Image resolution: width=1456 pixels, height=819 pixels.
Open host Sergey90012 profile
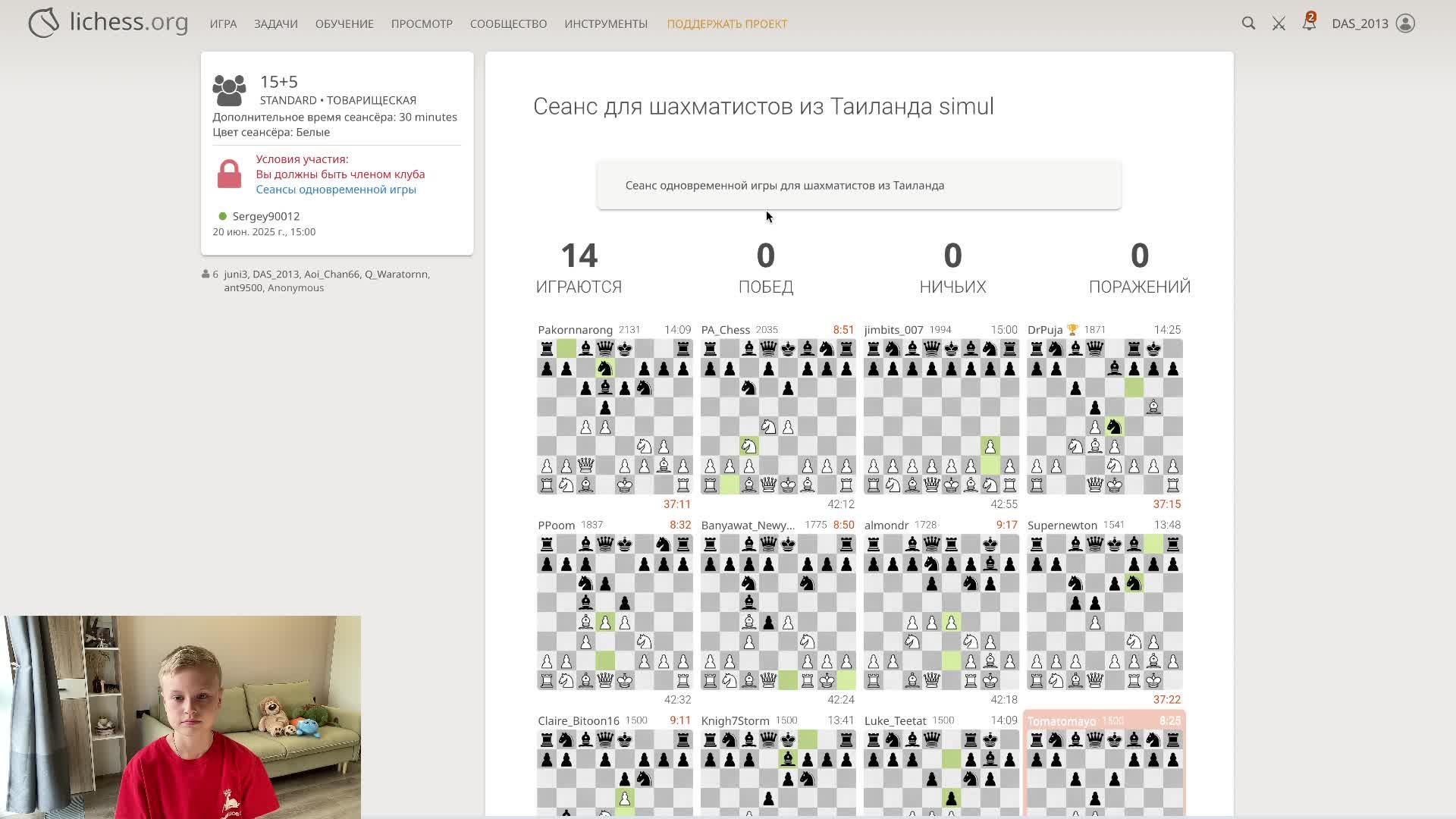click(266, 216)
